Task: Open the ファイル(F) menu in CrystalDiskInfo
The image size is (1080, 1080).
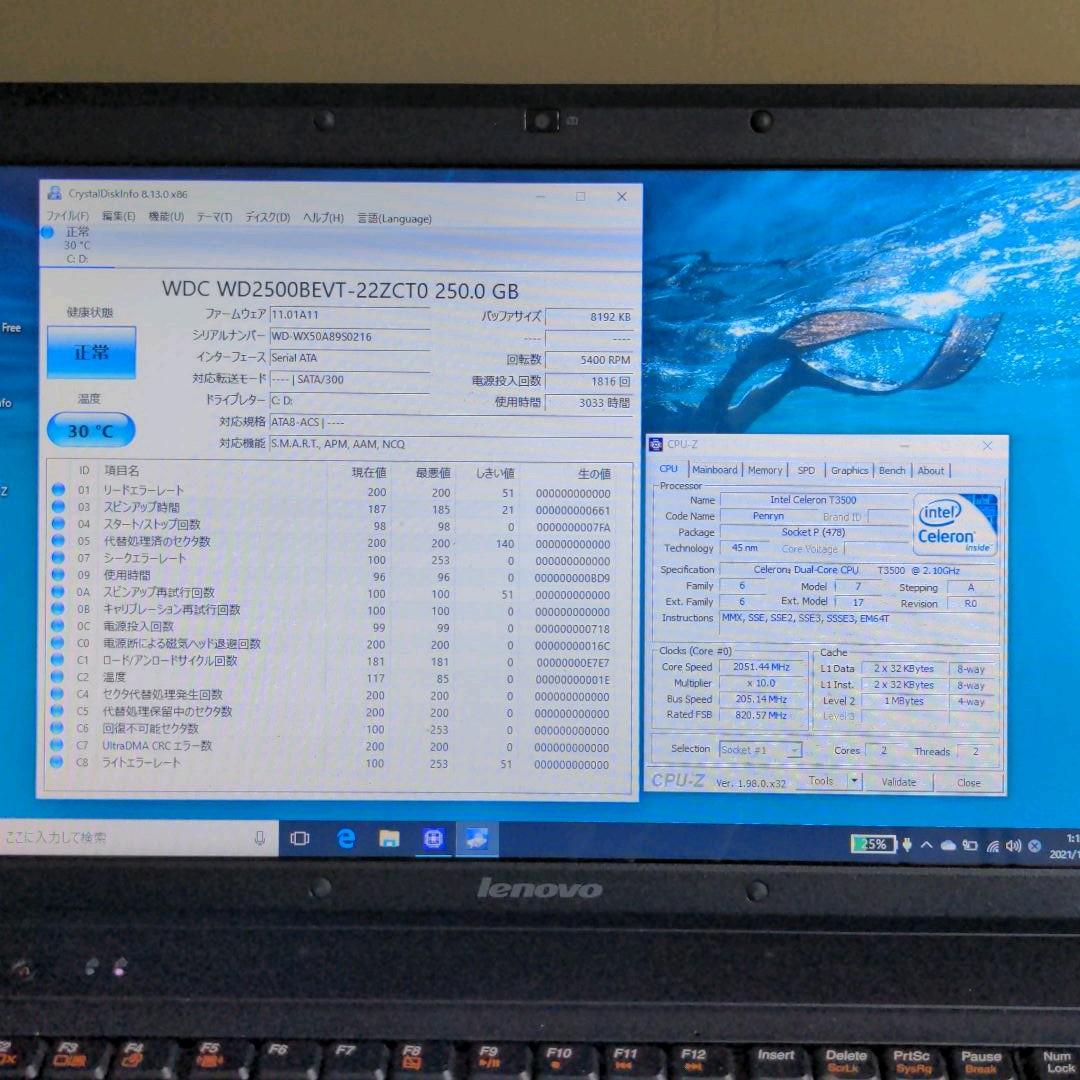Action: (x=68, y=216)
